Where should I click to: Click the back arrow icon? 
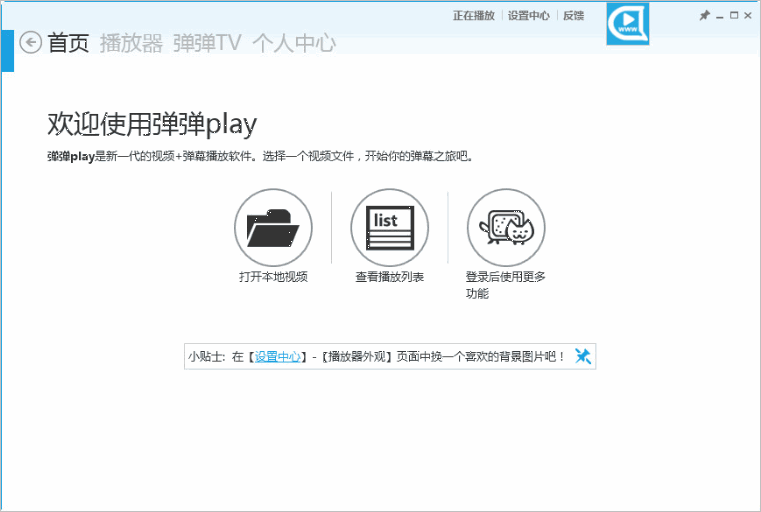click(x=31, y=42)
